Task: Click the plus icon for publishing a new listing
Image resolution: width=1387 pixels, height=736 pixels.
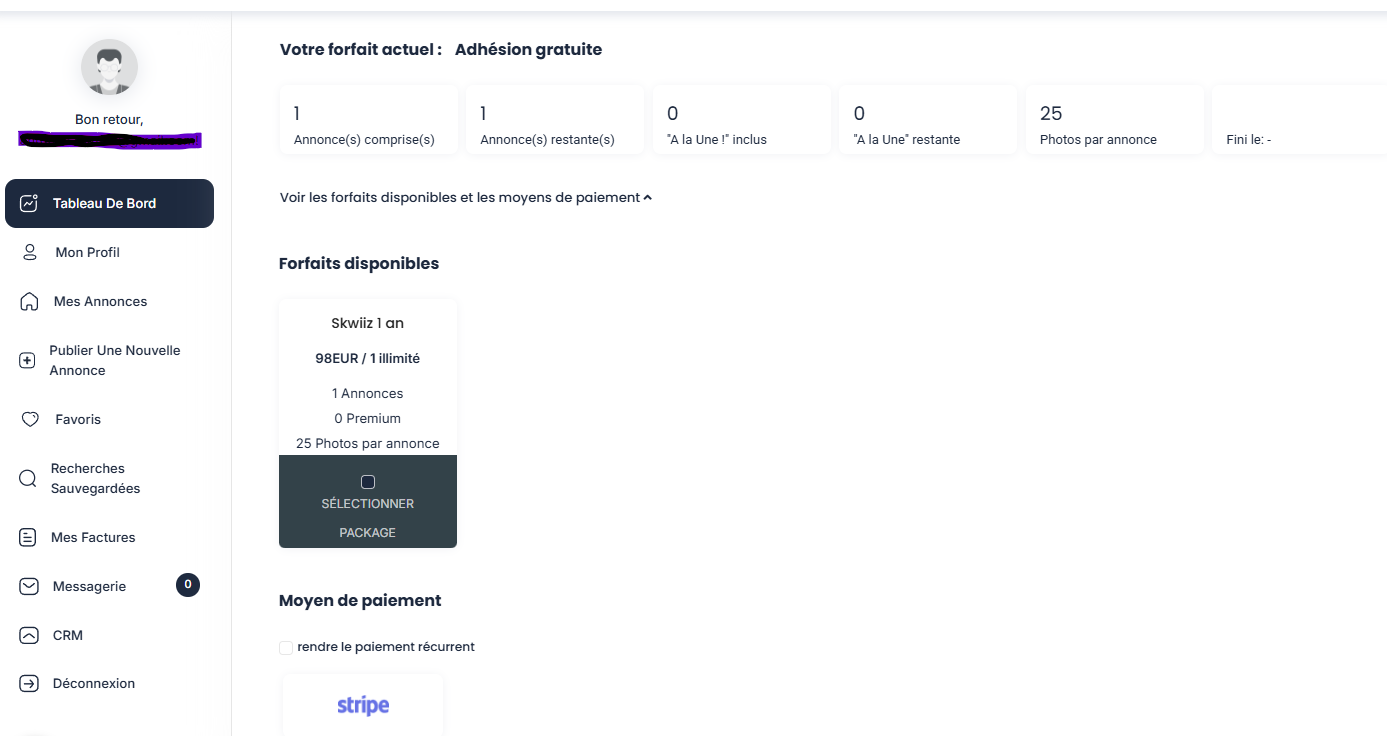Action: 28,361
